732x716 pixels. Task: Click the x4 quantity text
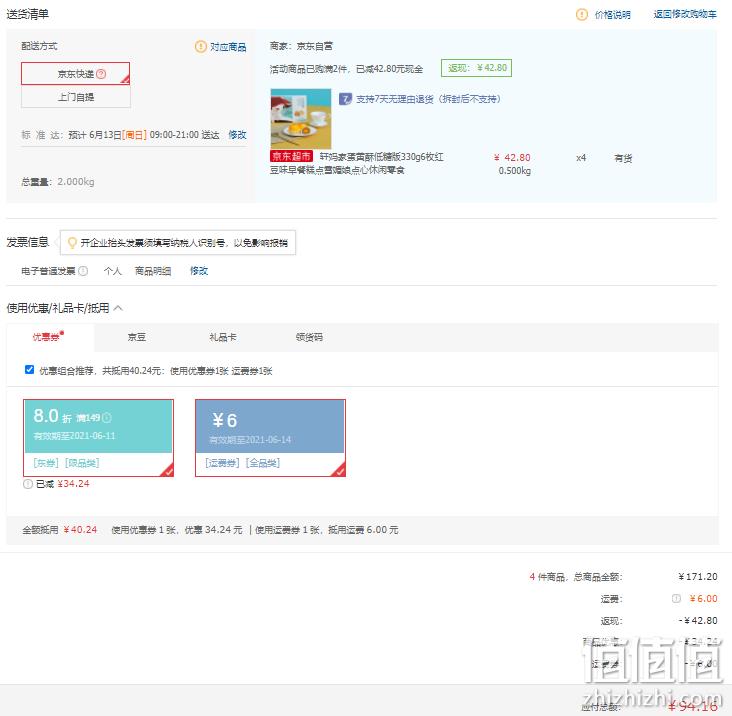pyautogui.click(x=581, y=158)
